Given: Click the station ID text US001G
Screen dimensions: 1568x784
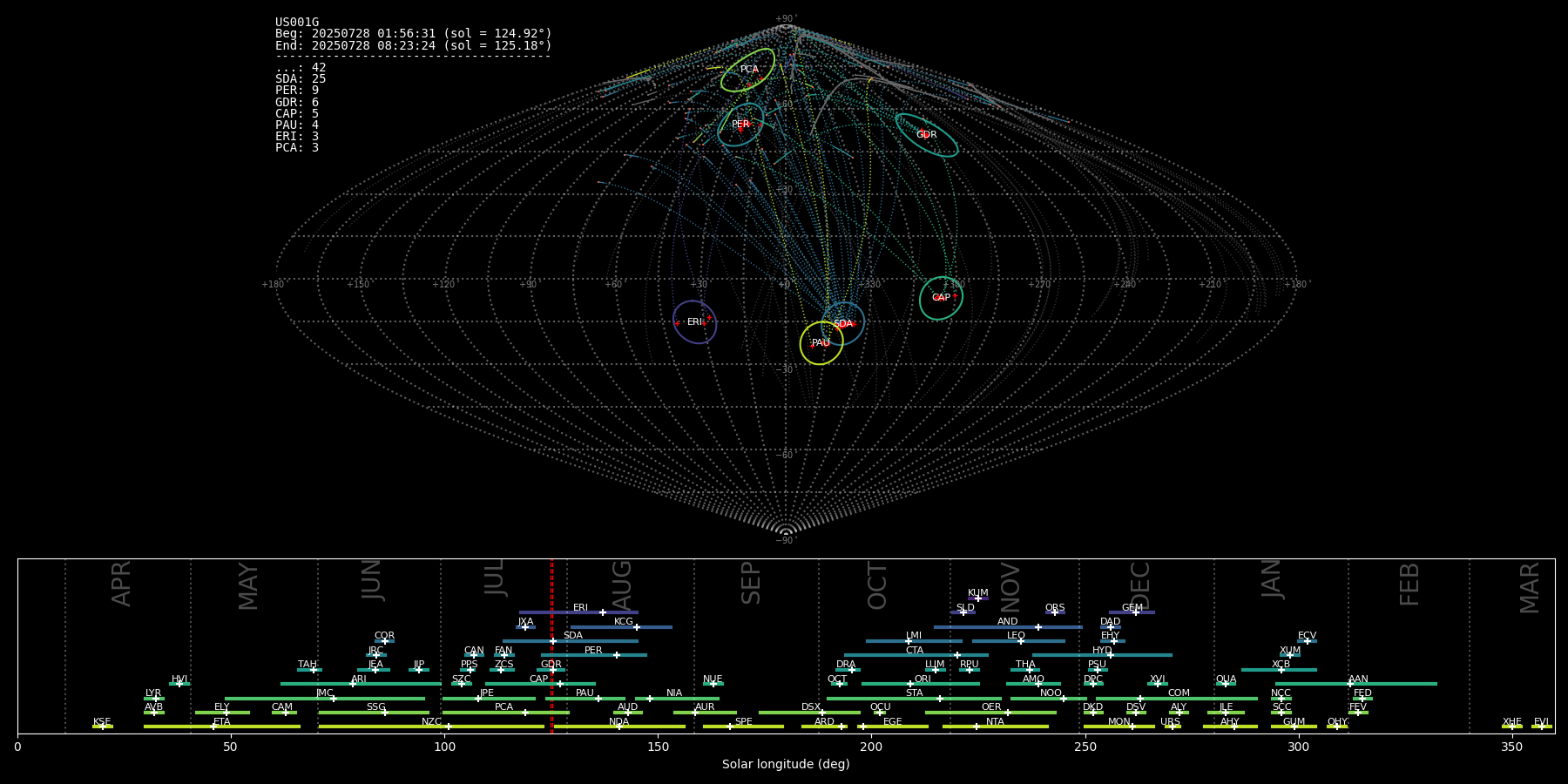Looking at the screenshot, I should (x=297, y=23).
